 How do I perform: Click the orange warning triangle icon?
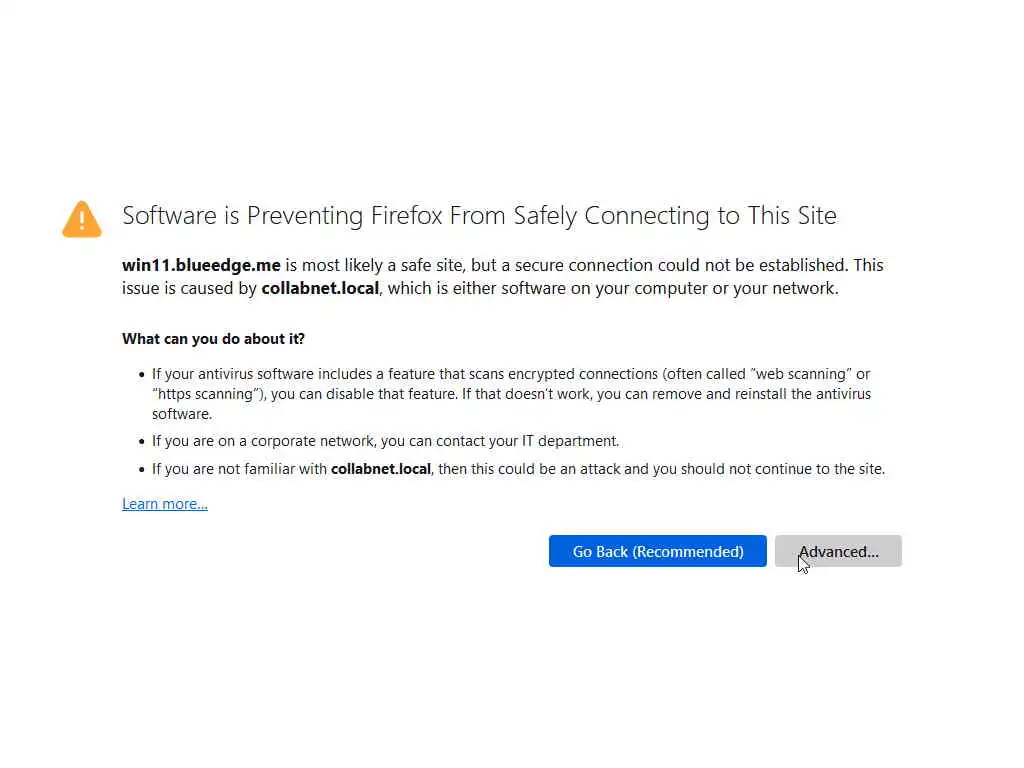[82, 218]
